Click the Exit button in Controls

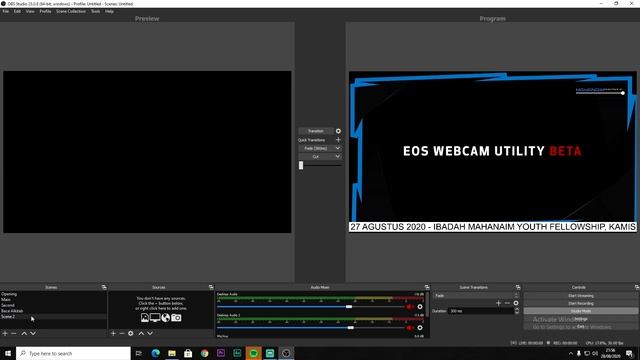tap(581, 327)
